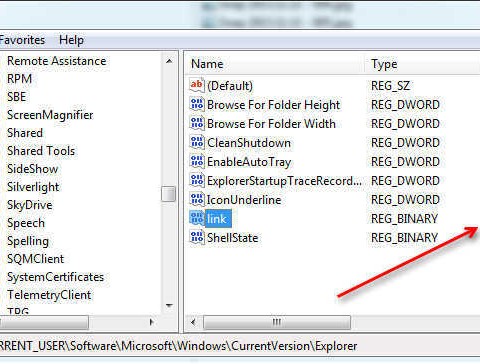Select the Remote Assistance key

(x=57, y=61)
